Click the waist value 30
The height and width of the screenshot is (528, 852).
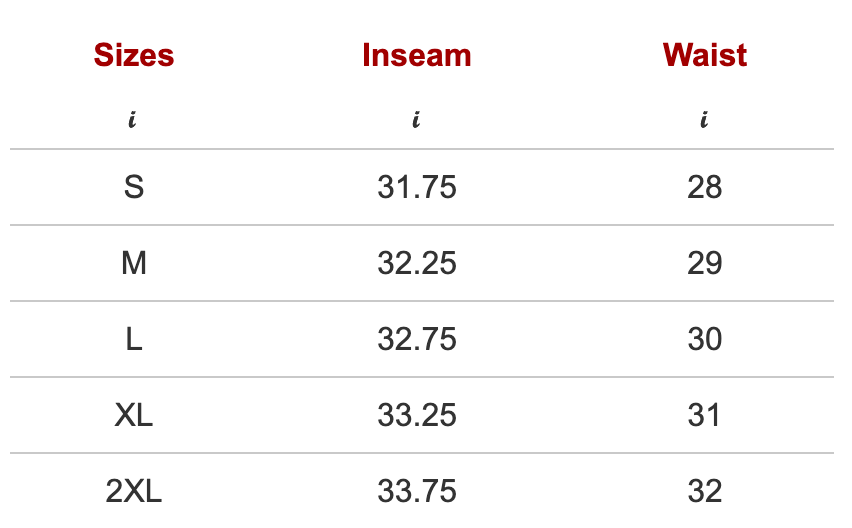(x=705, y=339)
